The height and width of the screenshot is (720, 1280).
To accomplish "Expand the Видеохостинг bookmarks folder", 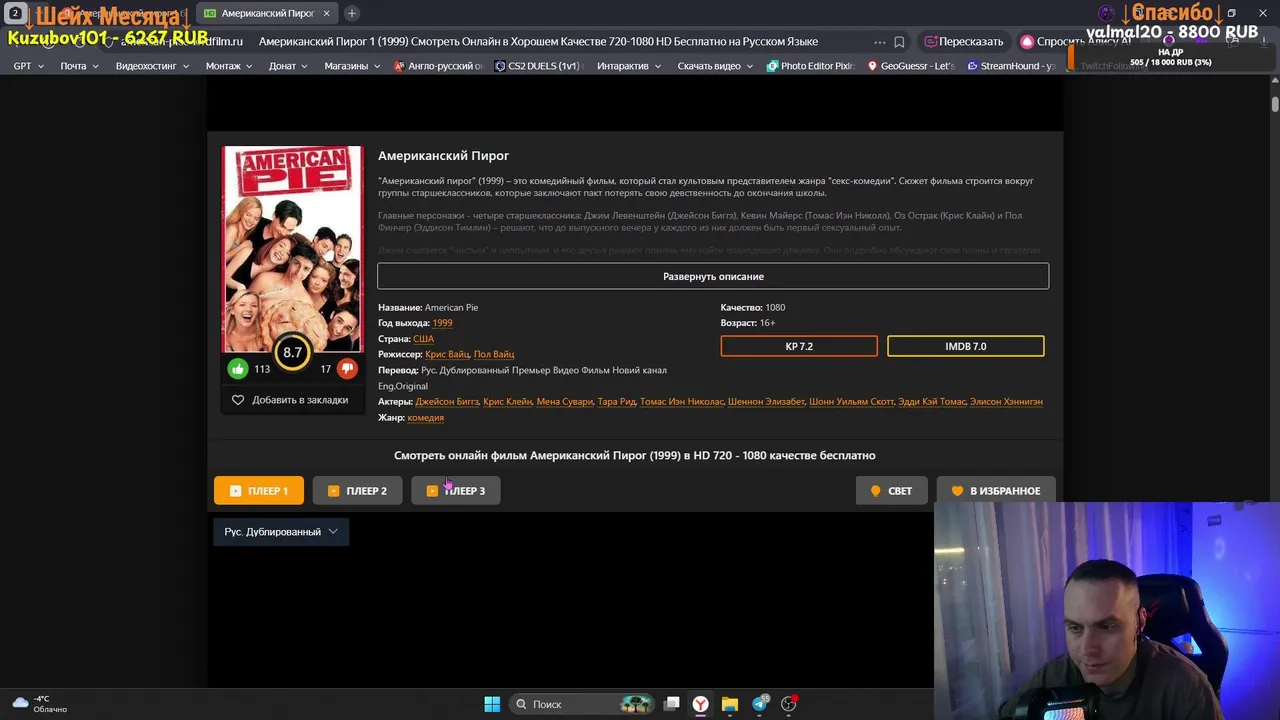I will (152, 66).
